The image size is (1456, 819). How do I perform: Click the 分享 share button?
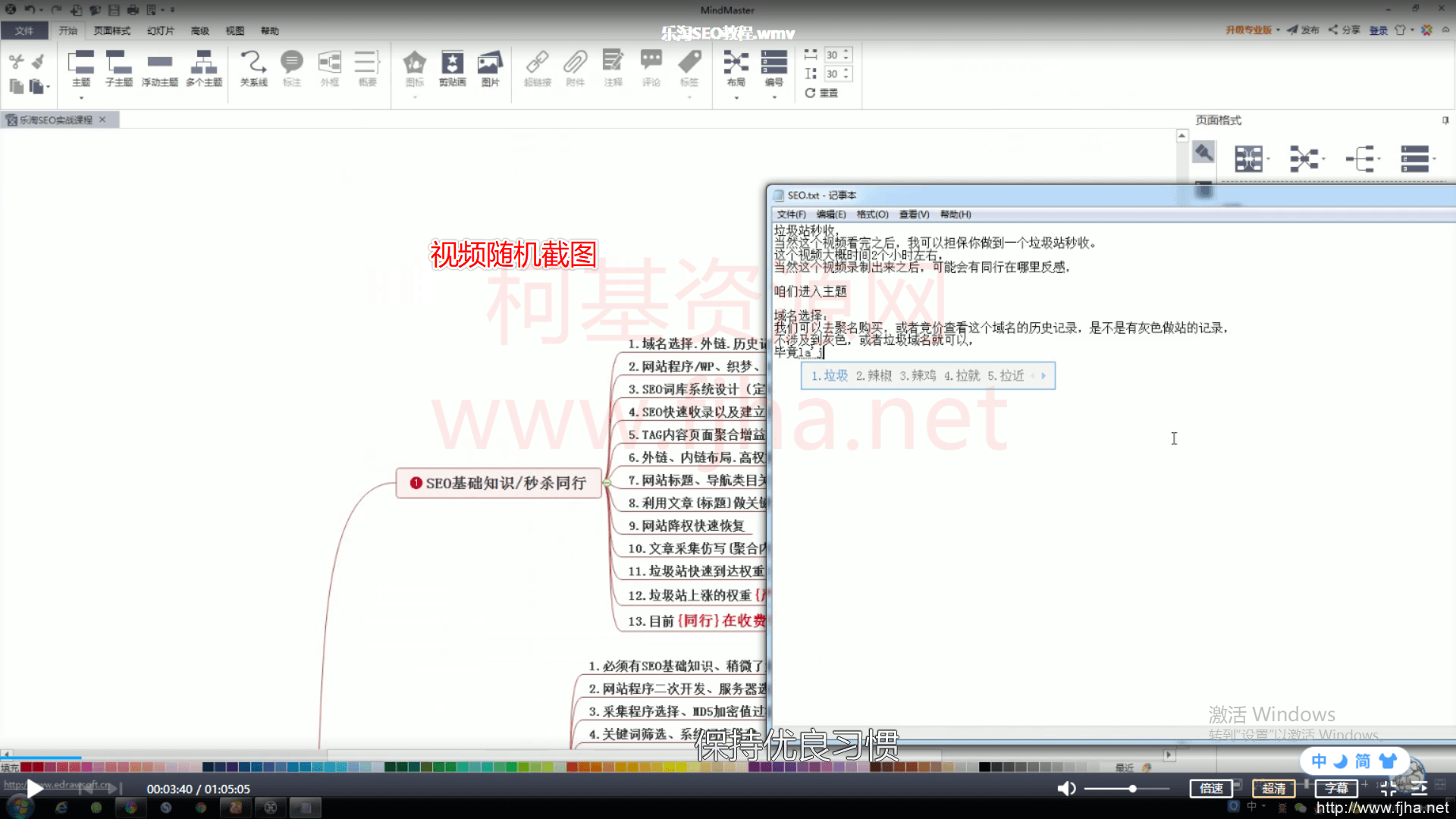point(1345,30)
